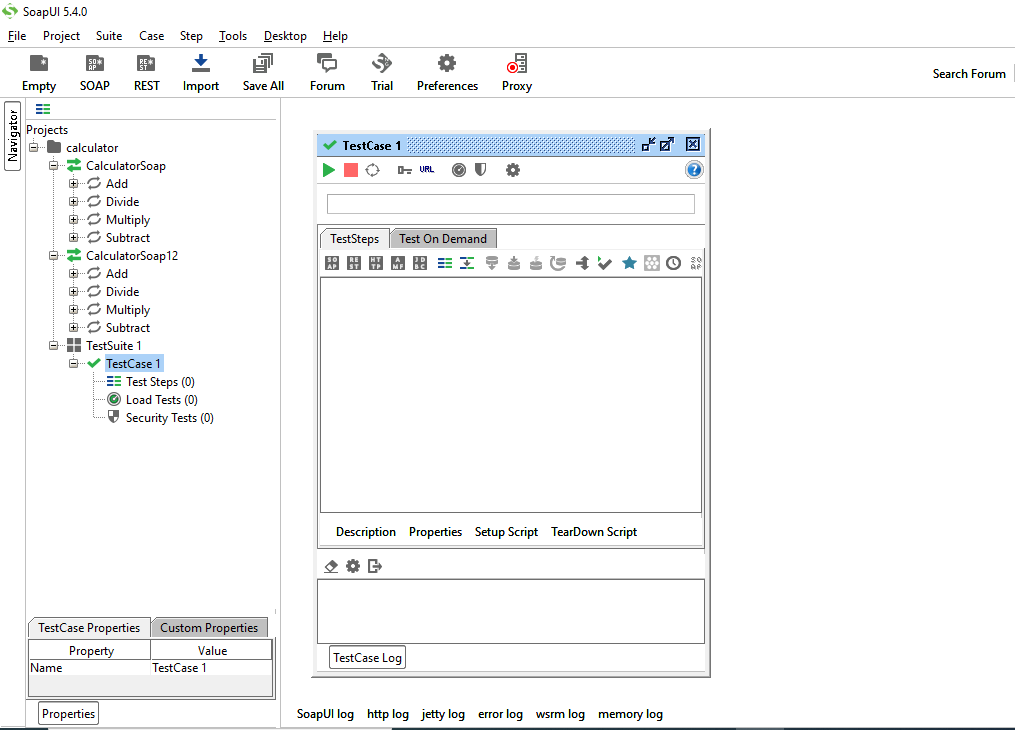
Task: Add a SOAP request test step
Action: click(x=332, y=263)
